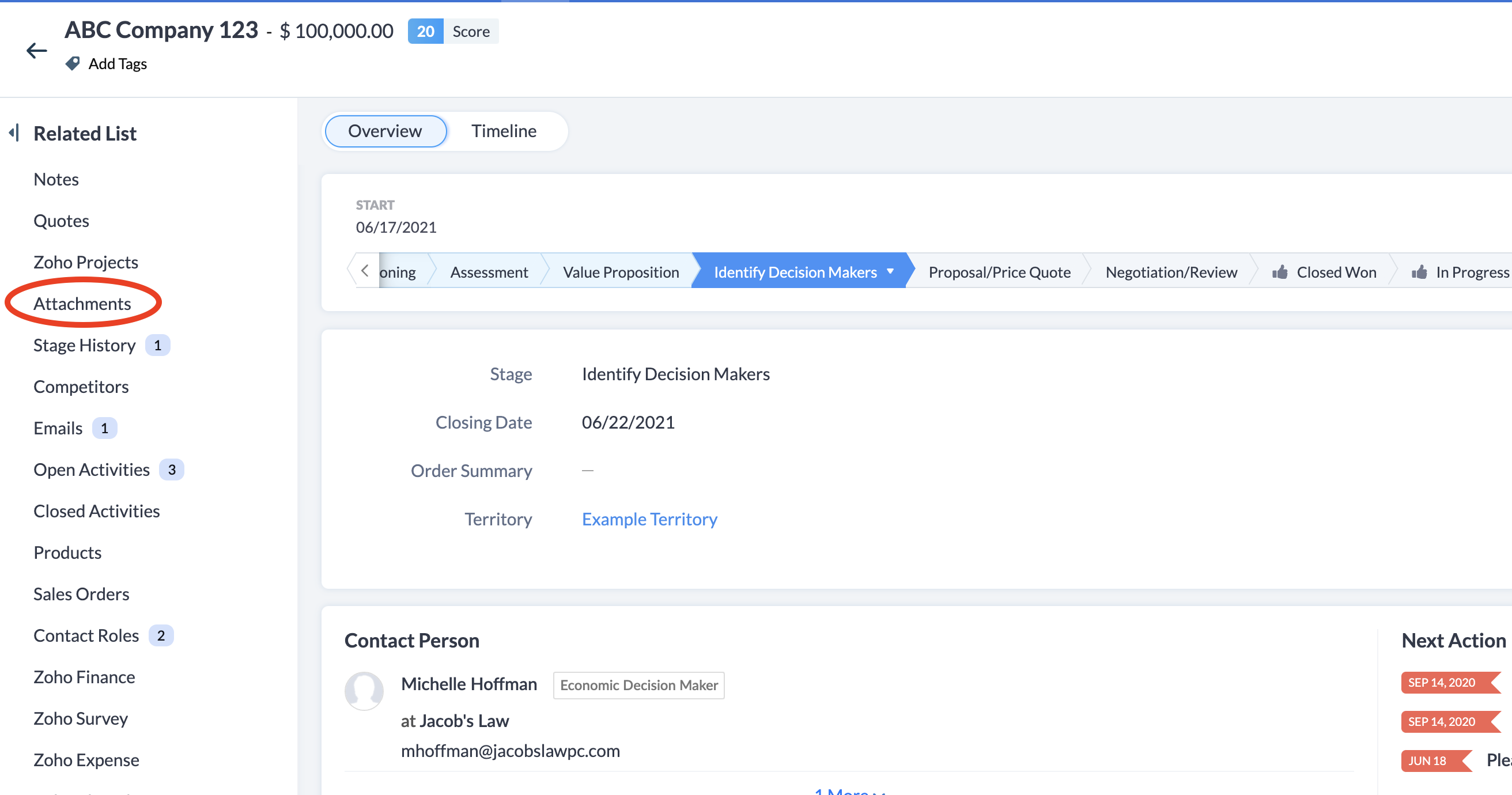The width and height of the screenshot is (1512, 795).
Task: Select the Negotiation/Review stage
Action: point(1171,272)
